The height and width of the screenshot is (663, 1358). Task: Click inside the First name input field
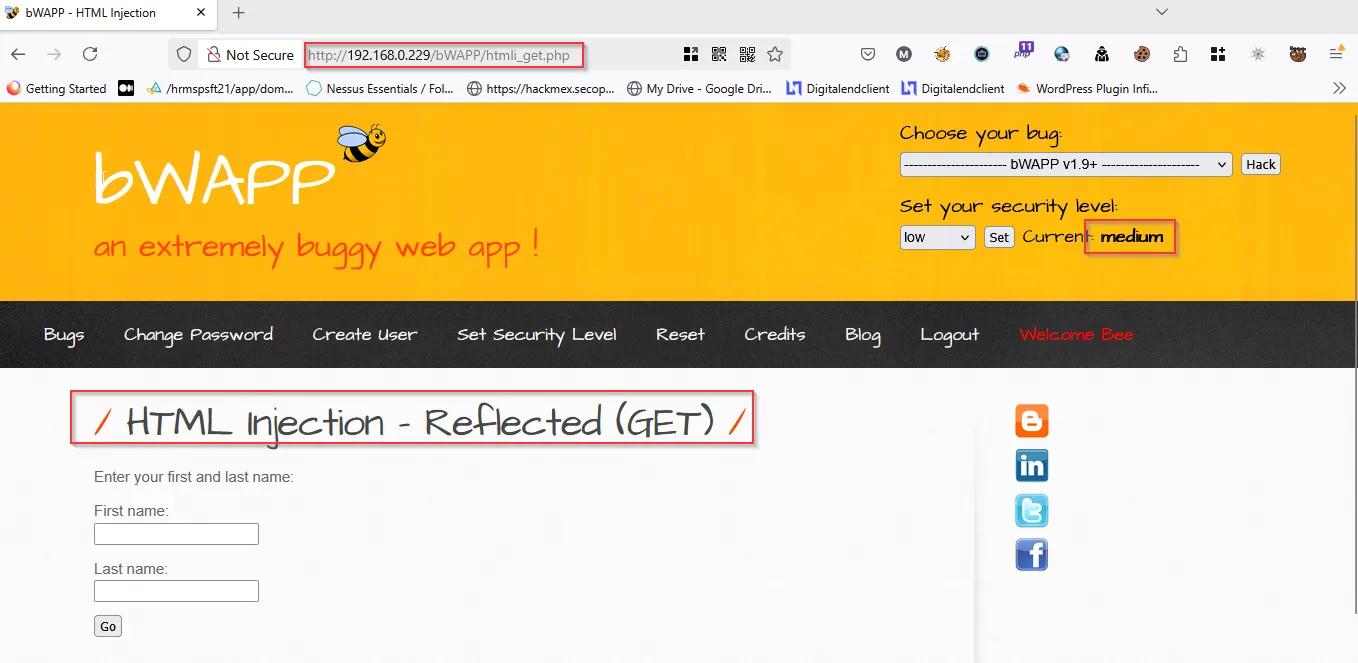[176, 533]
